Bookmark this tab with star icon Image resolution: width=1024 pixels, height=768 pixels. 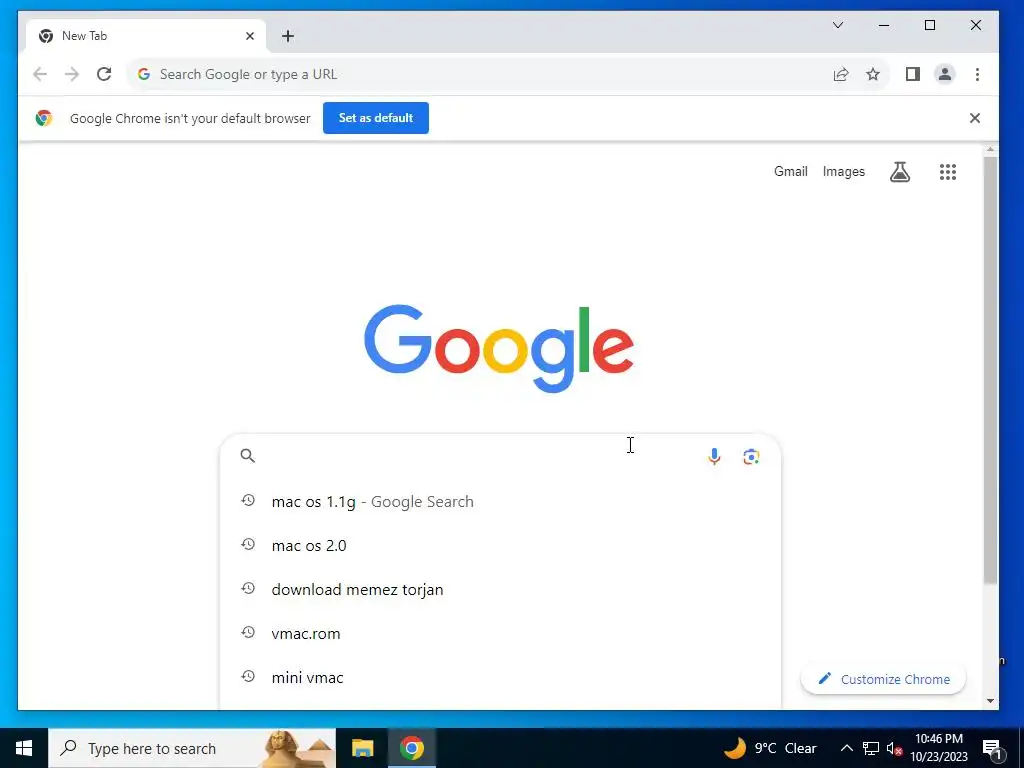coord(873,74)
